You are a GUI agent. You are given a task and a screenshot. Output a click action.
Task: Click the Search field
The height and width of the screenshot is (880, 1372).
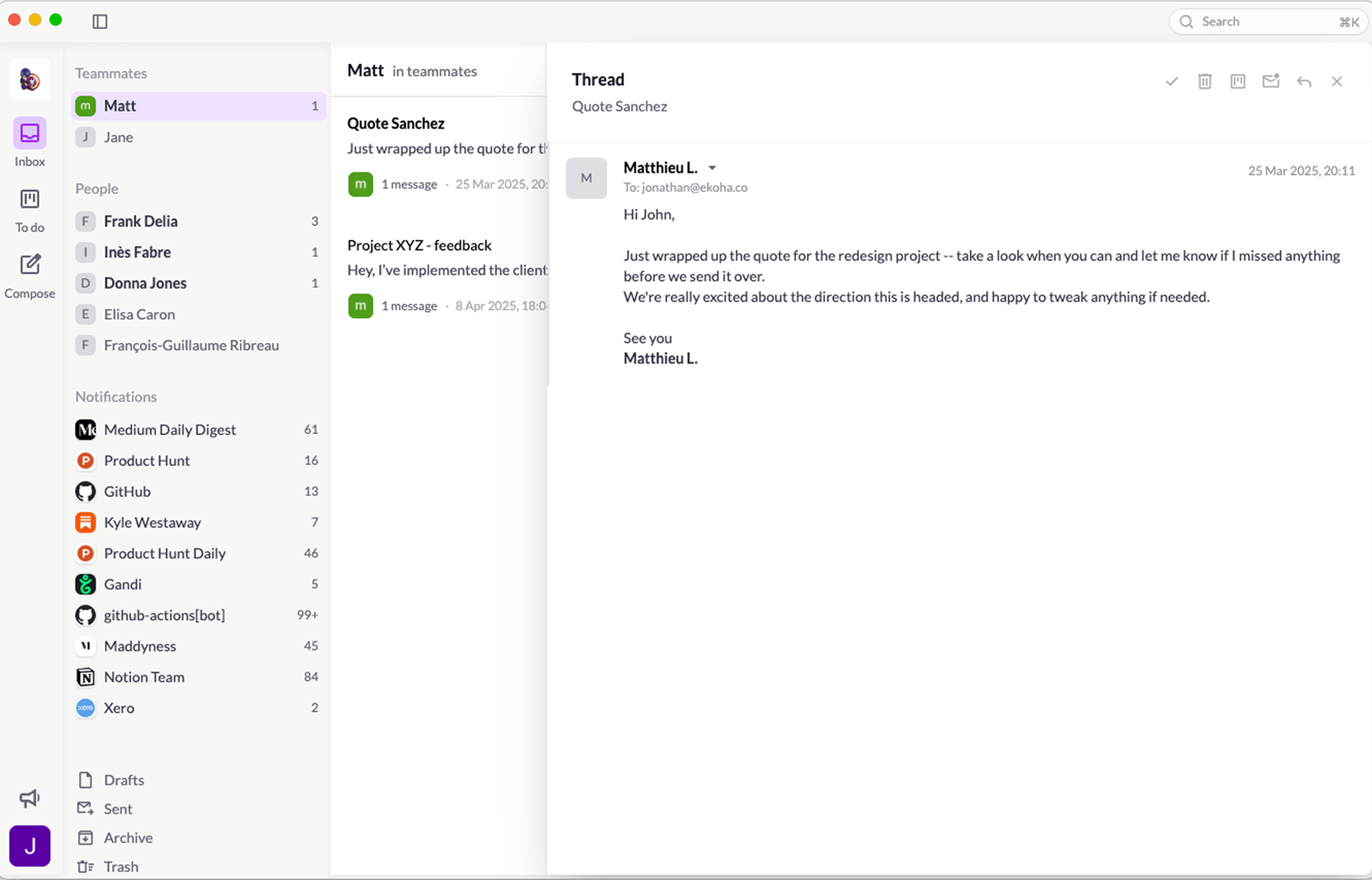(x=1267, y=22)
